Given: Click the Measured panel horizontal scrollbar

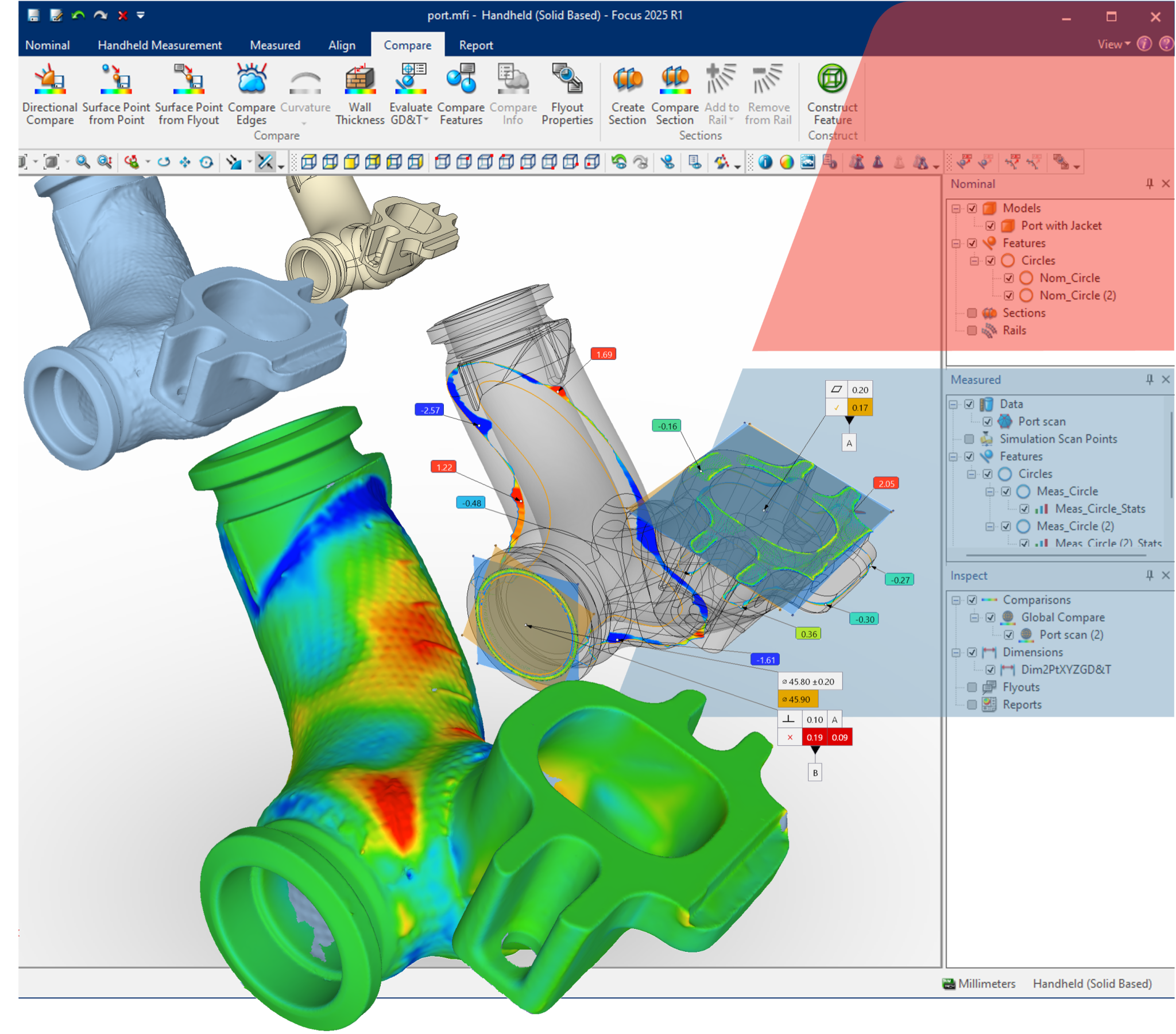Looking at the screenshot, I should point(1056,555).
